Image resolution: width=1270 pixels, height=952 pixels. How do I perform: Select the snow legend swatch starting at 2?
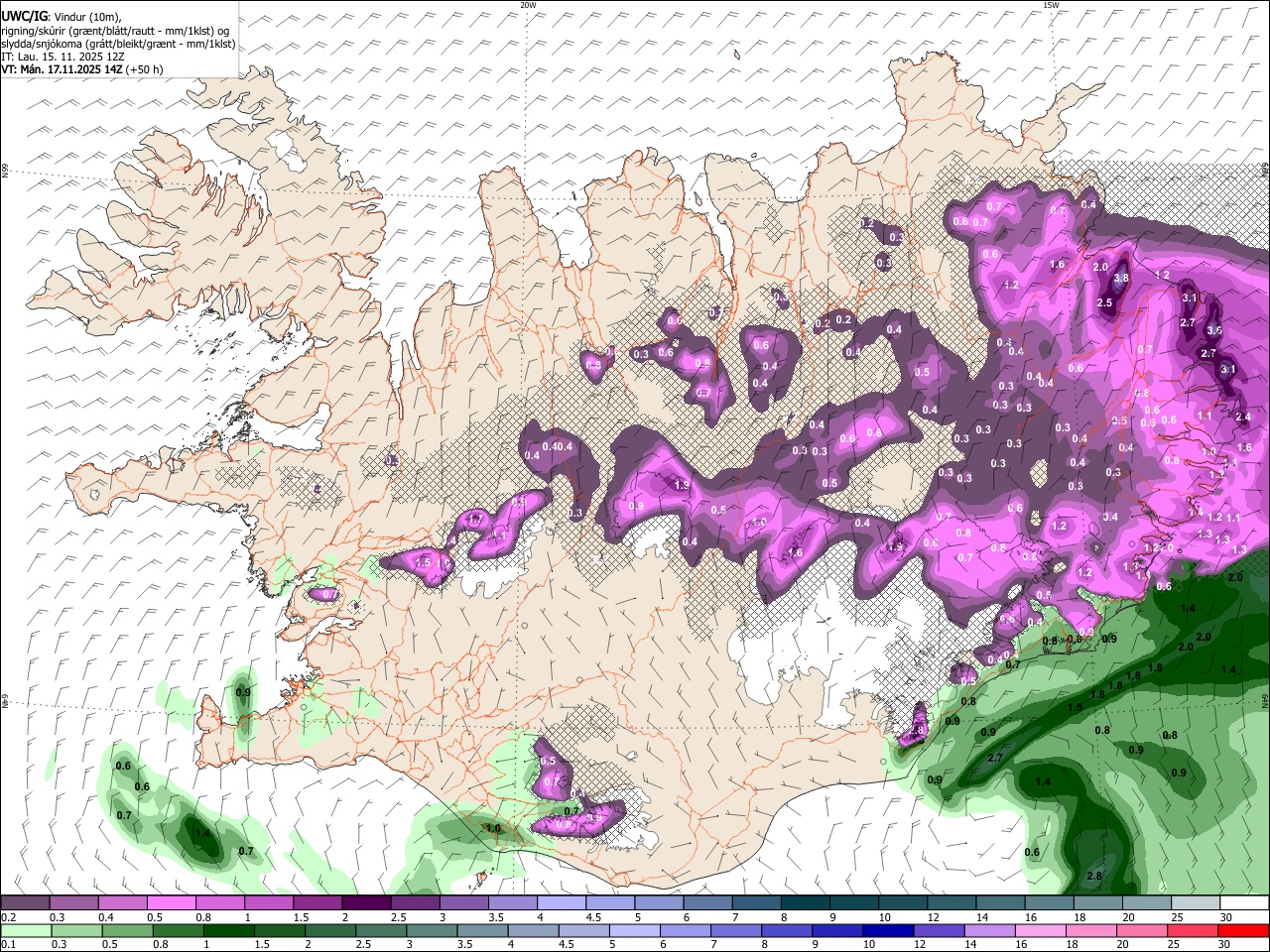pyautogui.click(x=366, y=903)
